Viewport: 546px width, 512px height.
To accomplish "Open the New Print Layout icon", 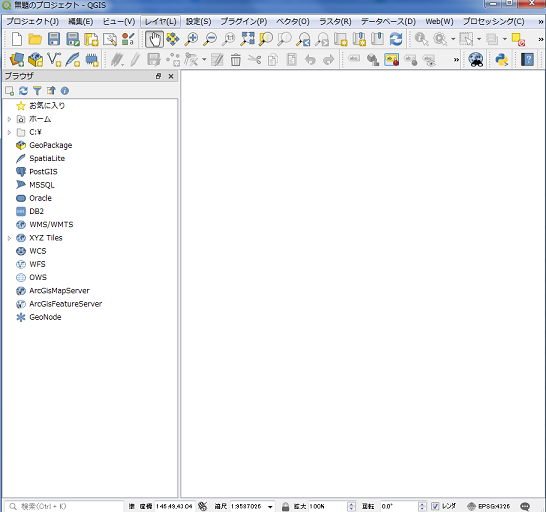I will tap(92, 39).
